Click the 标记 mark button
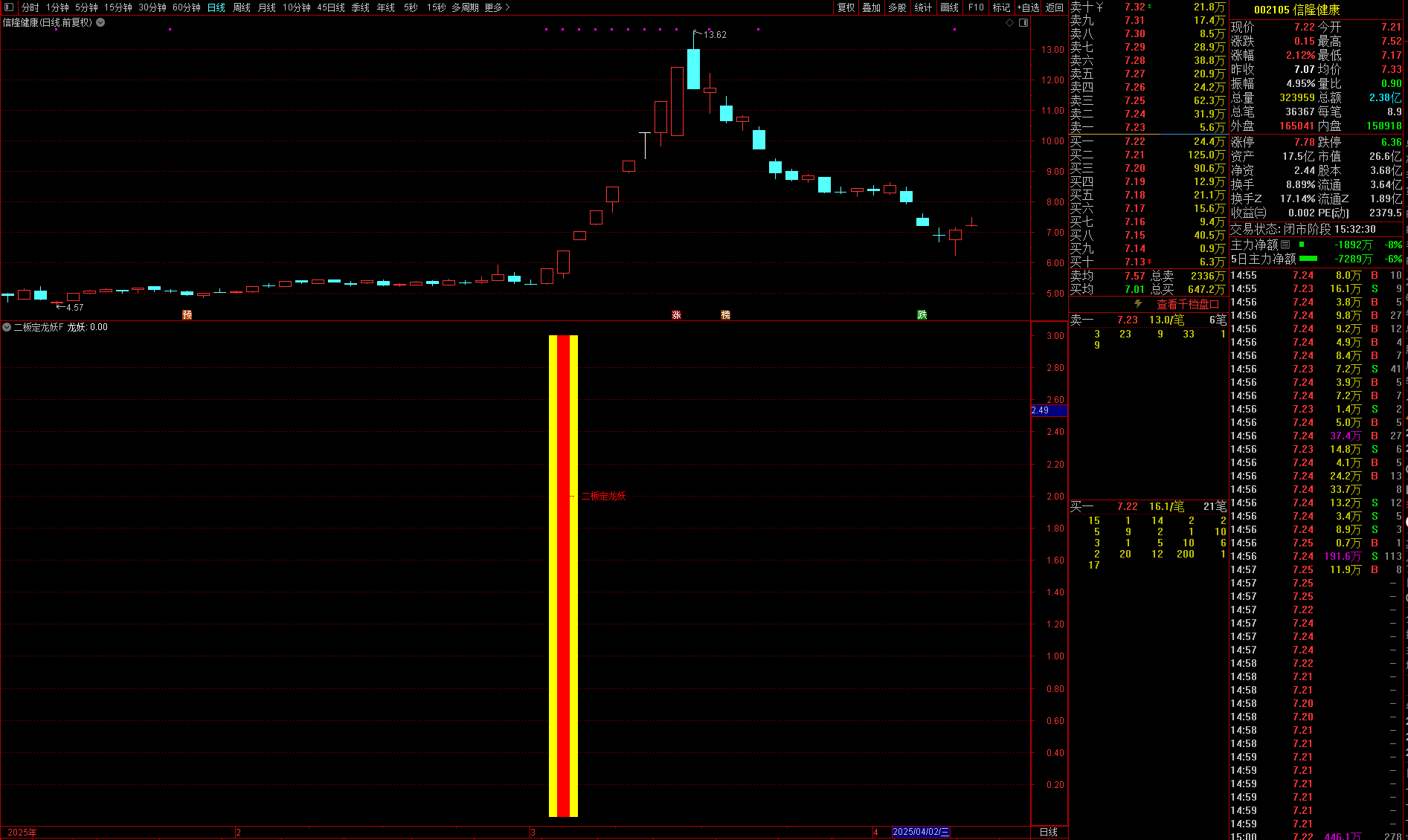Image resolution: width=1408 pixels, height=840 pixels. pyautogui.click(x=1002, y=7)
